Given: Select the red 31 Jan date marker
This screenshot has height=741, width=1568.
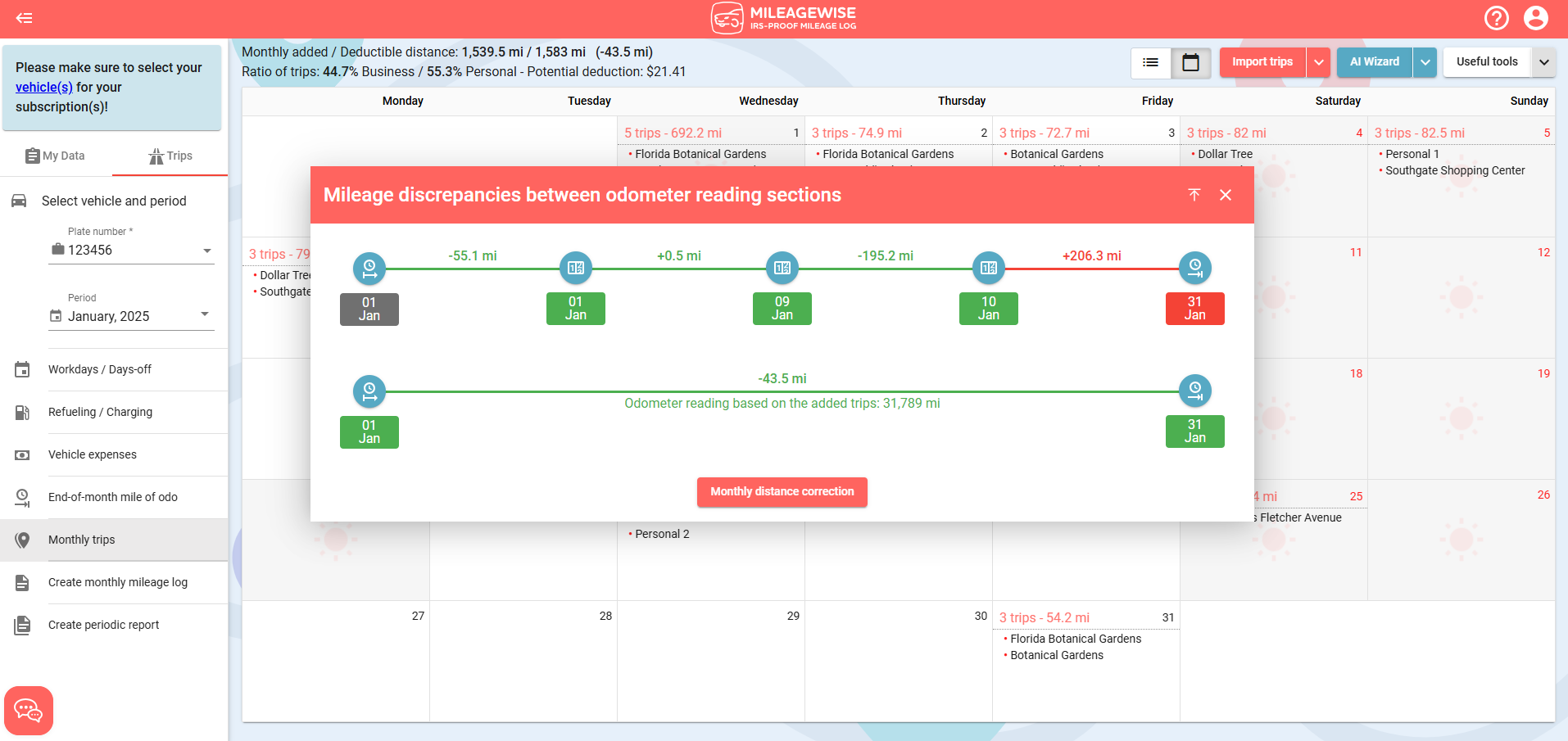Looking at the screenshot, I should pos(1194,309).
